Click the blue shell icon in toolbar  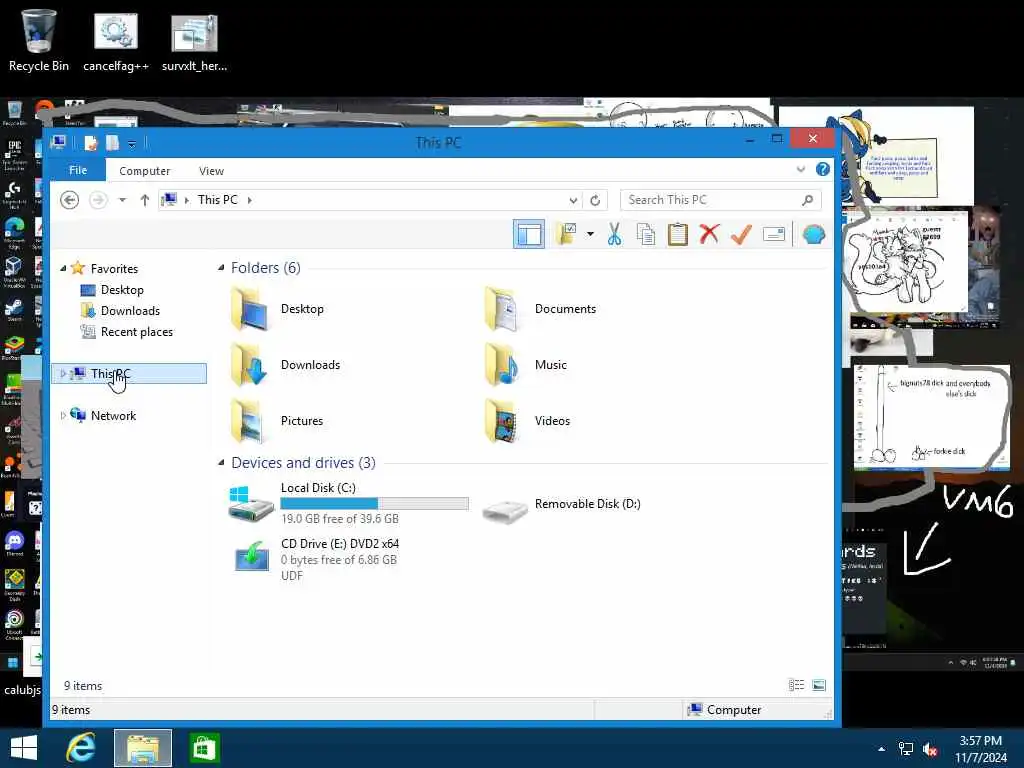coord(814,234)
